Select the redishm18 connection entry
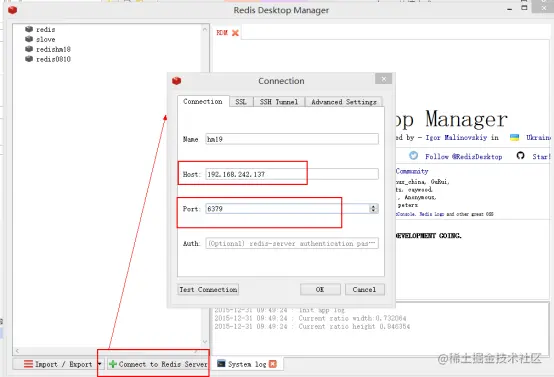554x377 pixels. click(x=53, y=49)
